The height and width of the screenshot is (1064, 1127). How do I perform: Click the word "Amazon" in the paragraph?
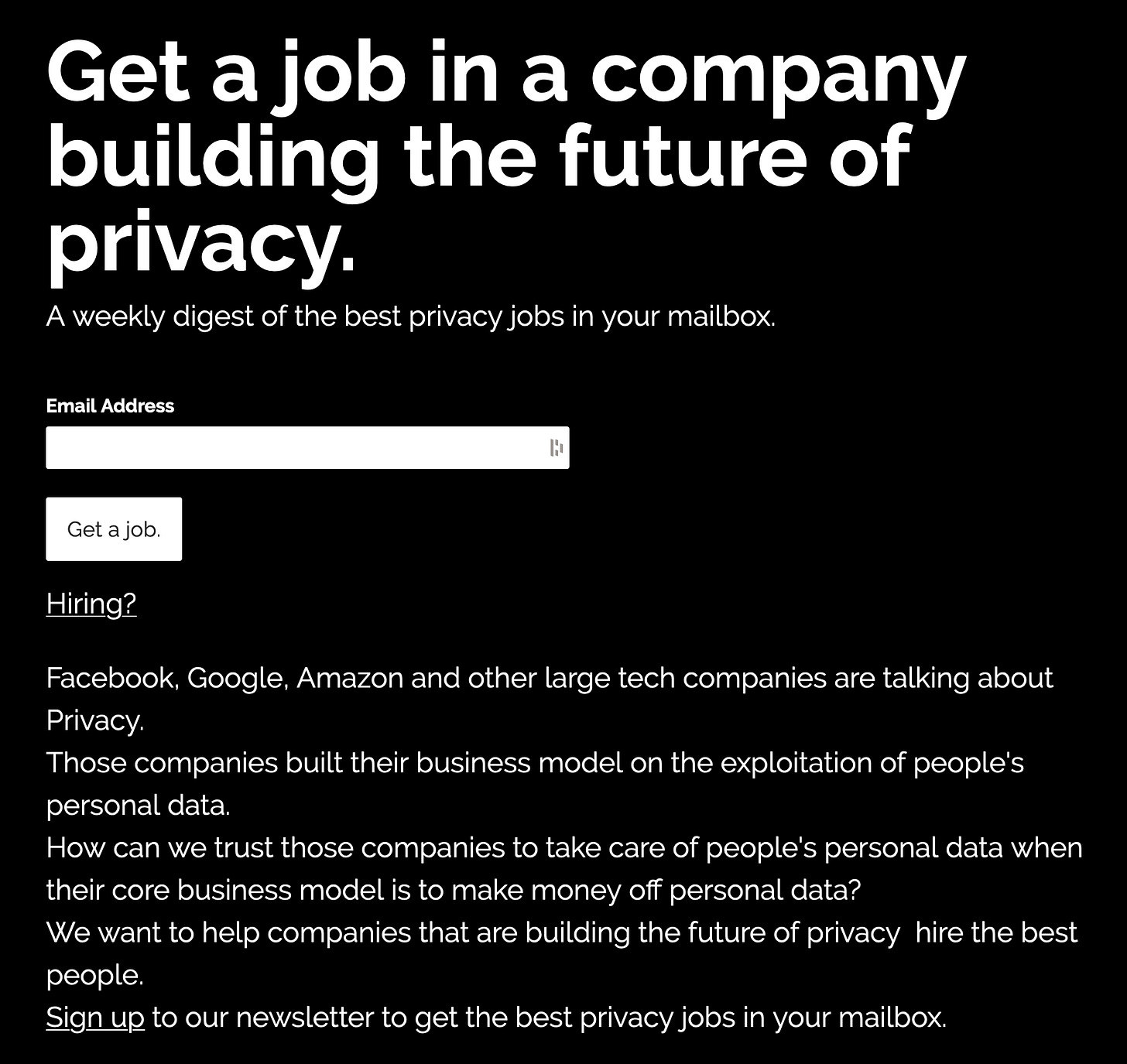click(350, 678)
